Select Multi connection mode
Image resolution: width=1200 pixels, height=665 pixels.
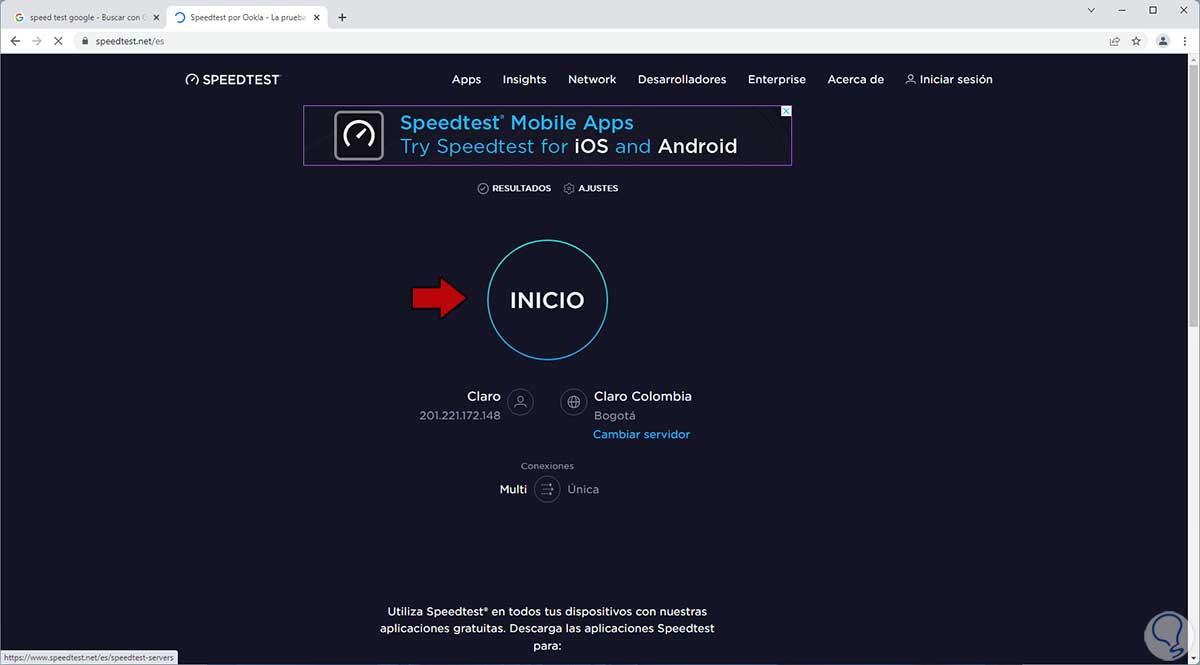pos(513,489)
